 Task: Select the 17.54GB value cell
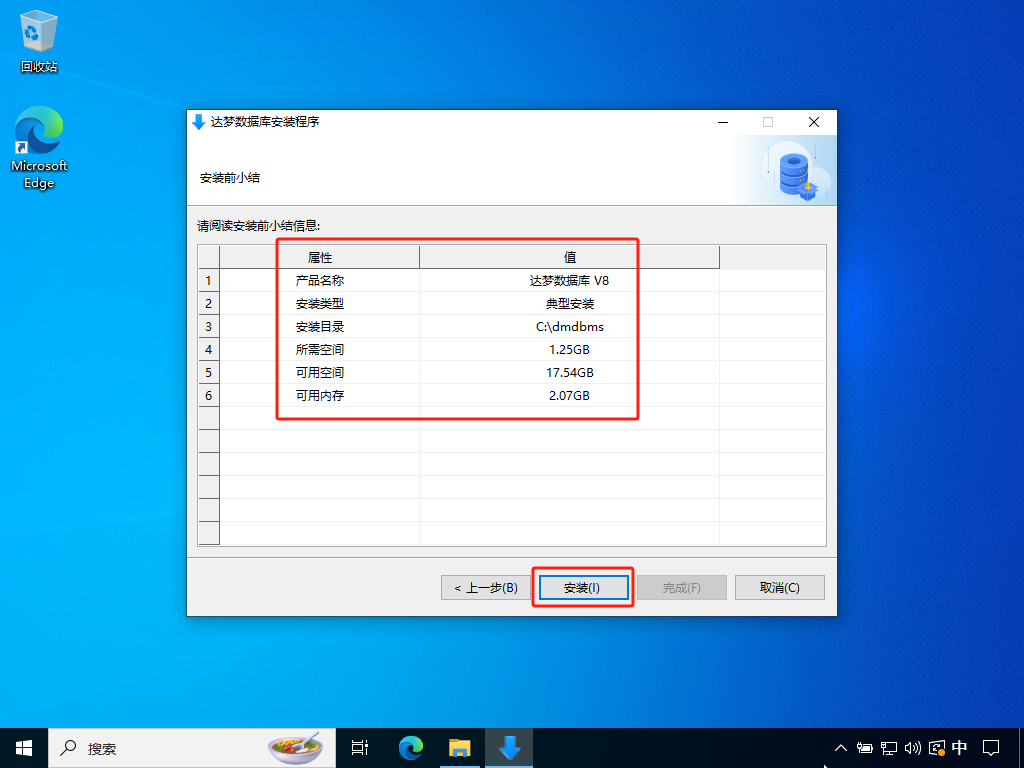coord(569,372)
